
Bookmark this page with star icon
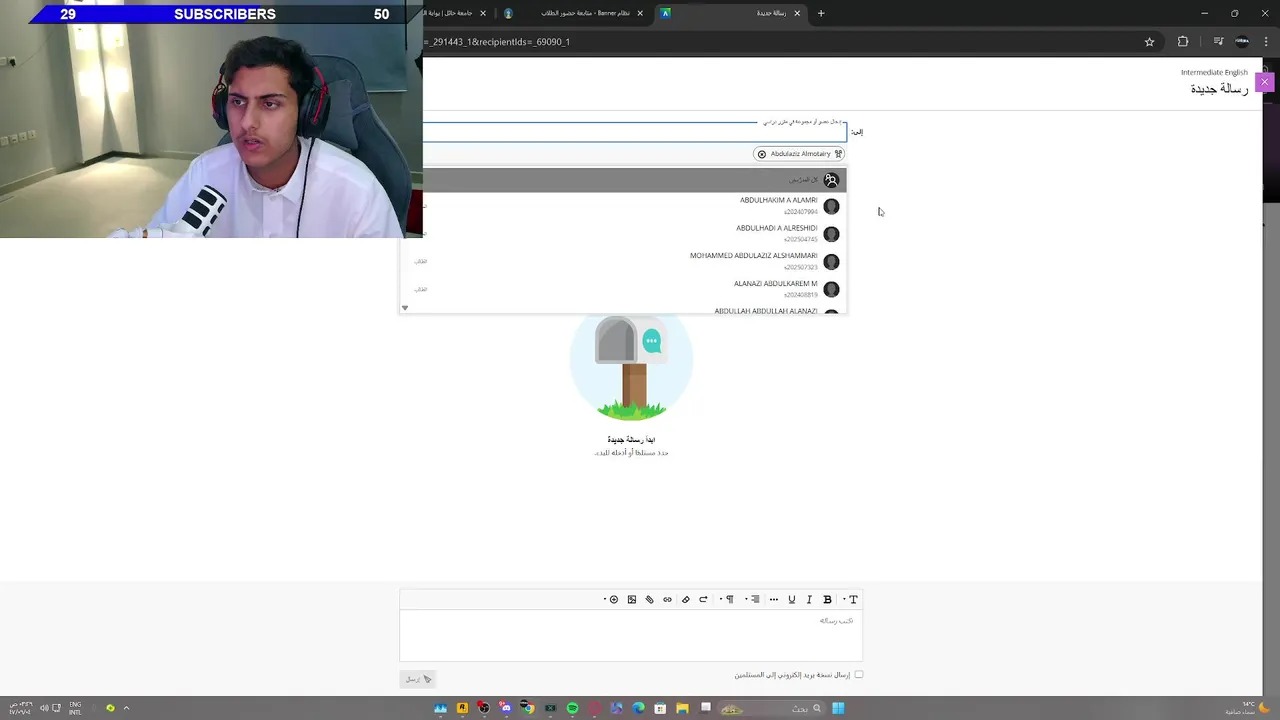[1149, 42]
